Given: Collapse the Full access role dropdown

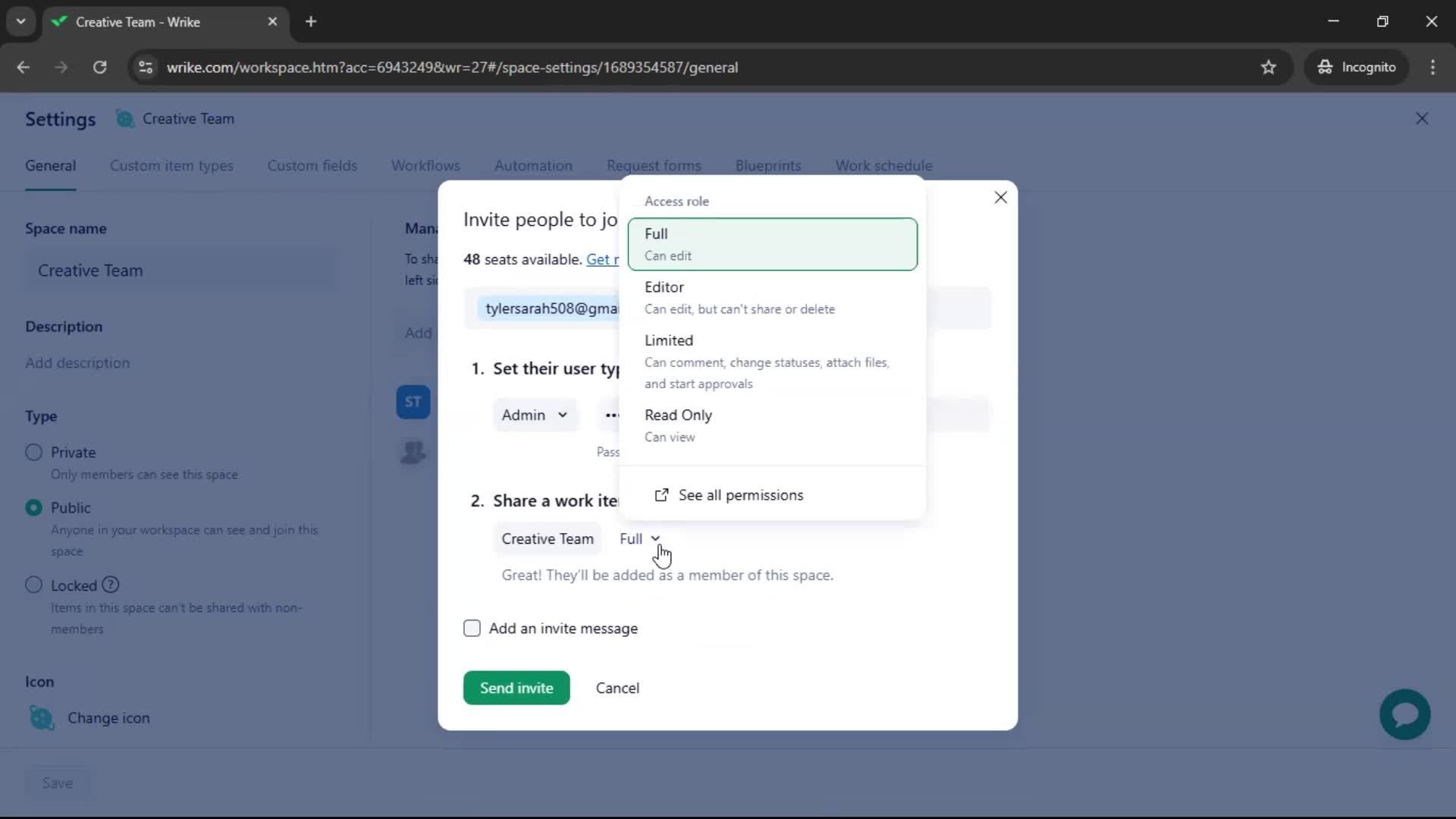Looking at the screenshot, I should coord(639,538).
